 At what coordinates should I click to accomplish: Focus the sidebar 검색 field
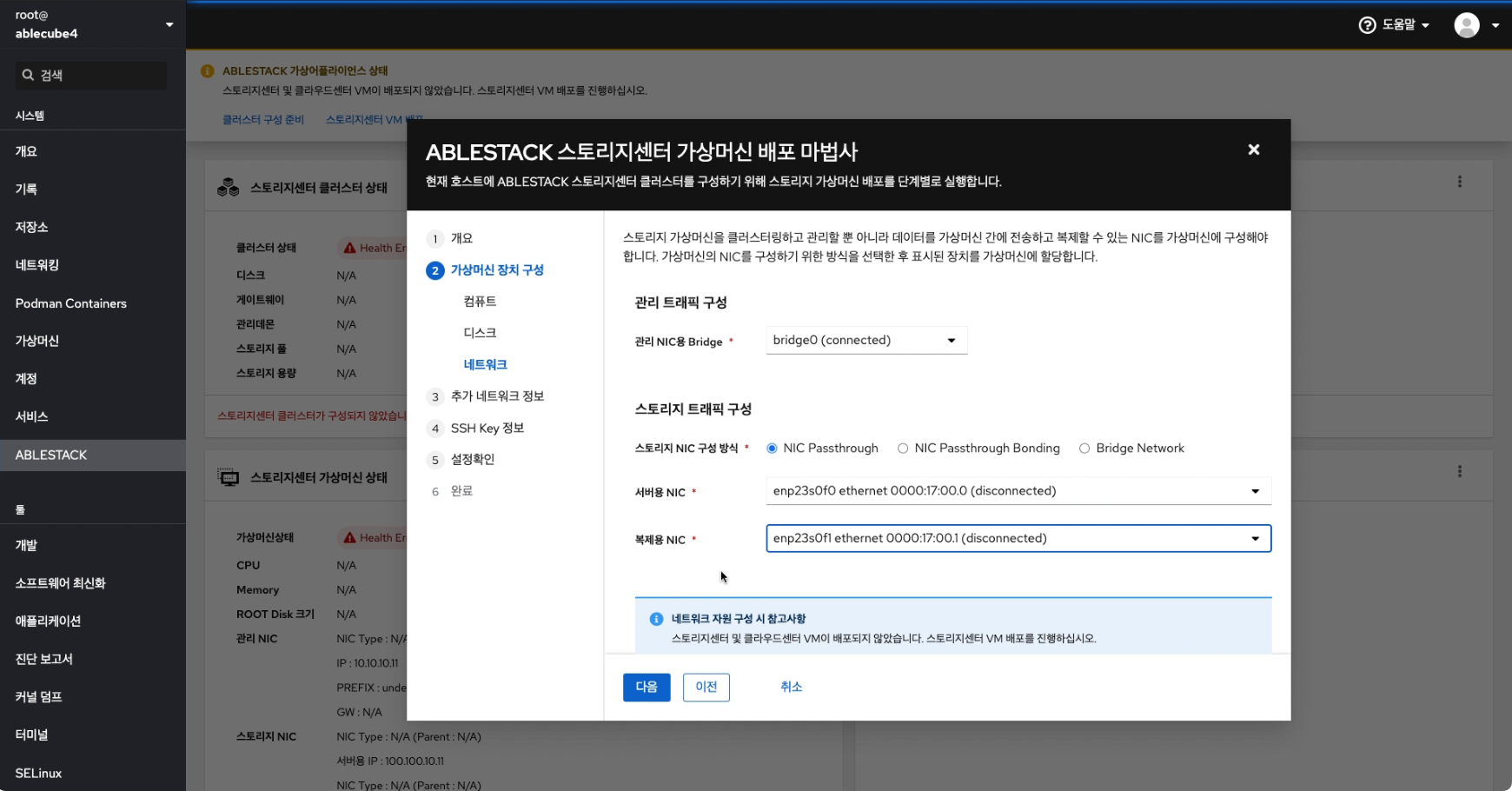click(91, 75)
